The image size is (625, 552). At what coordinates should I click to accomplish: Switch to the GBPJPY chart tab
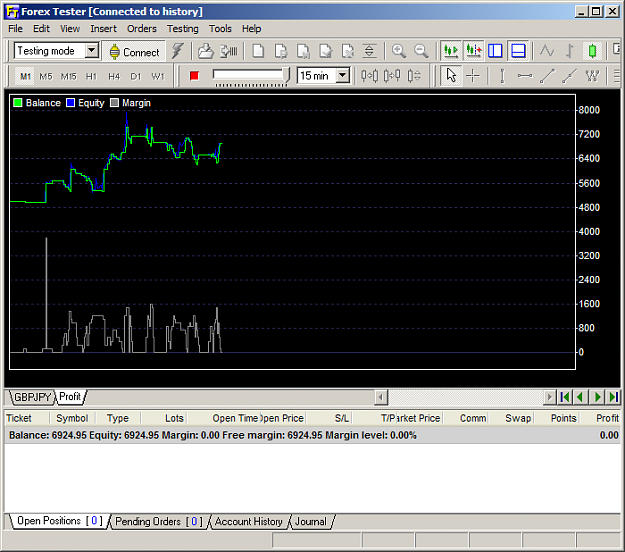click(32, 397)
